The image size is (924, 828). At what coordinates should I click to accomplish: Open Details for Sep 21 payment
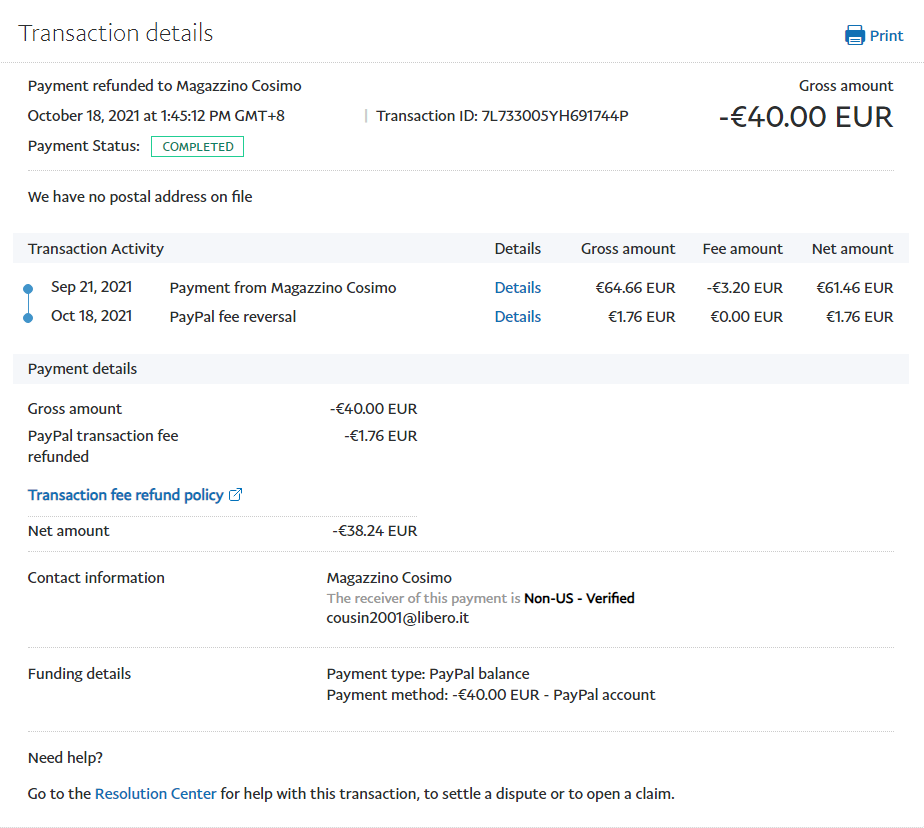point(517,288)
